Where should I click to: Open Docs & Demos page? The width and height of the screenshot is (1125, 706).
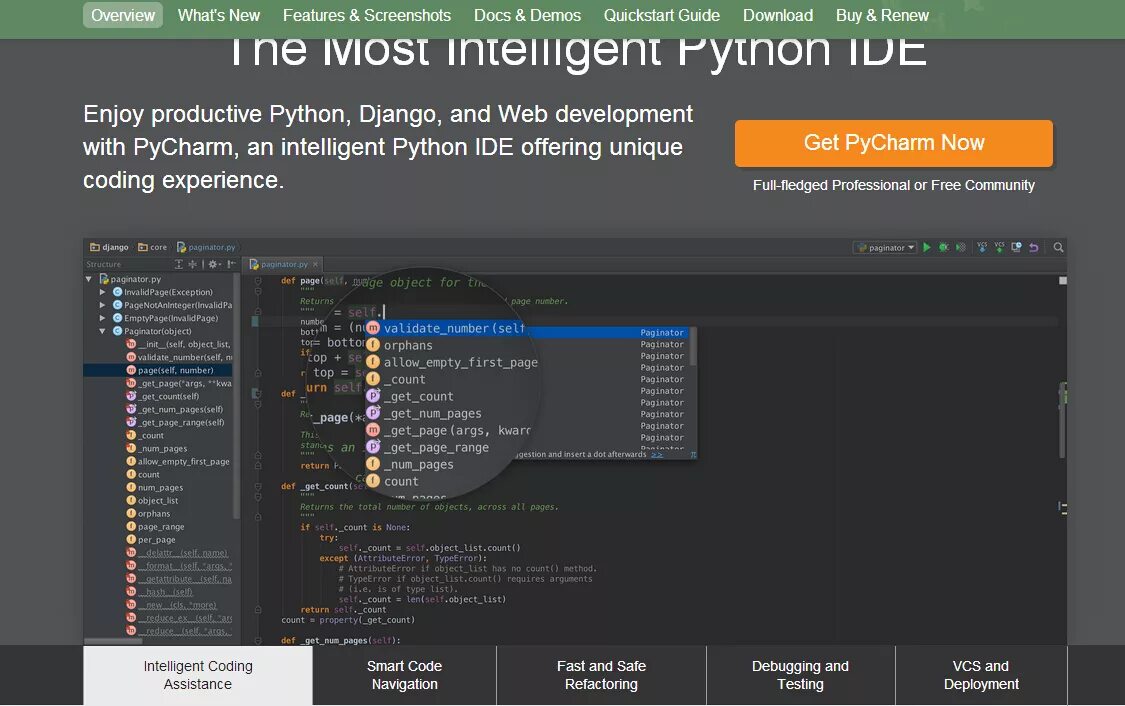[x=527, y=15]
